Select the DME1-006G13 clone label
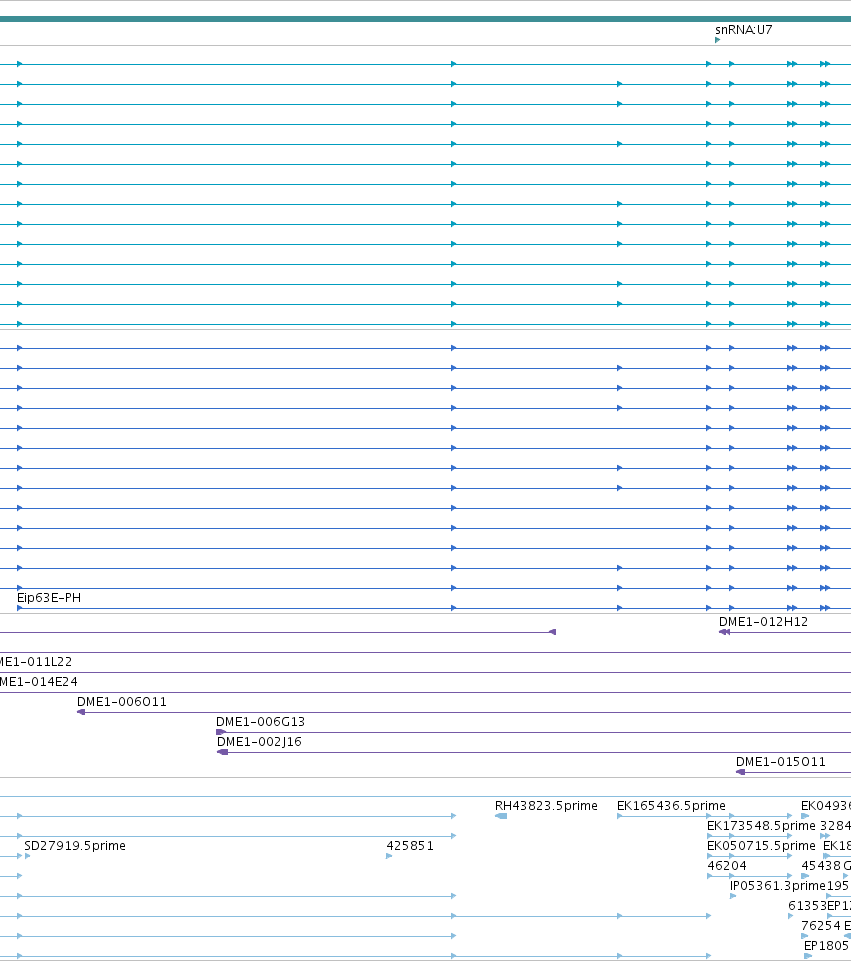The width and height of the screenshot is (851, 961). (260, 721)
